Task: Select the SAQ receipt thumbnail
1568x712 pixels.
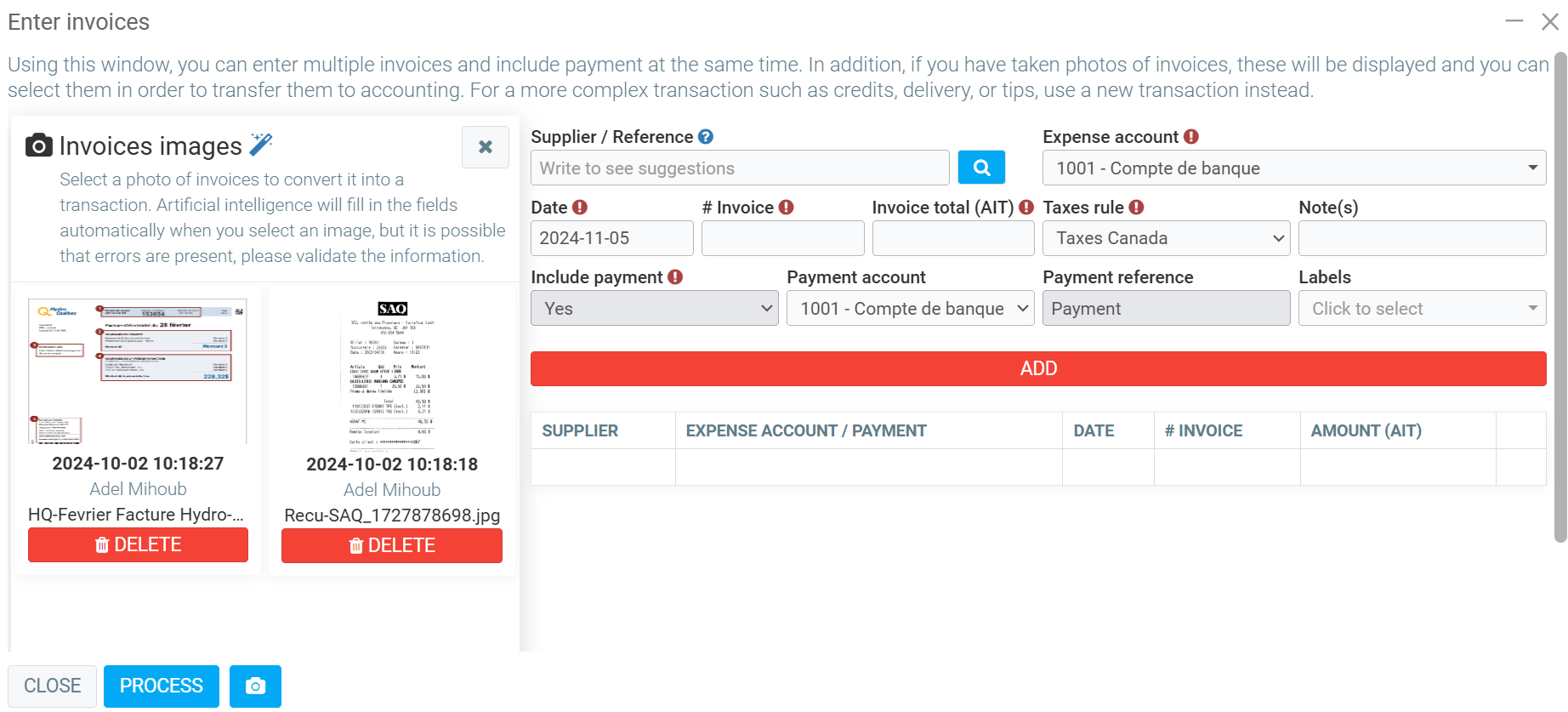Action: pos(392,373)
